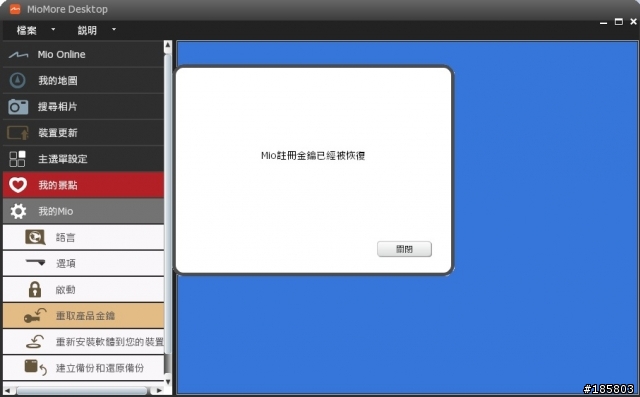Click the camera icon for 搜尋相片

pos(18,106)
